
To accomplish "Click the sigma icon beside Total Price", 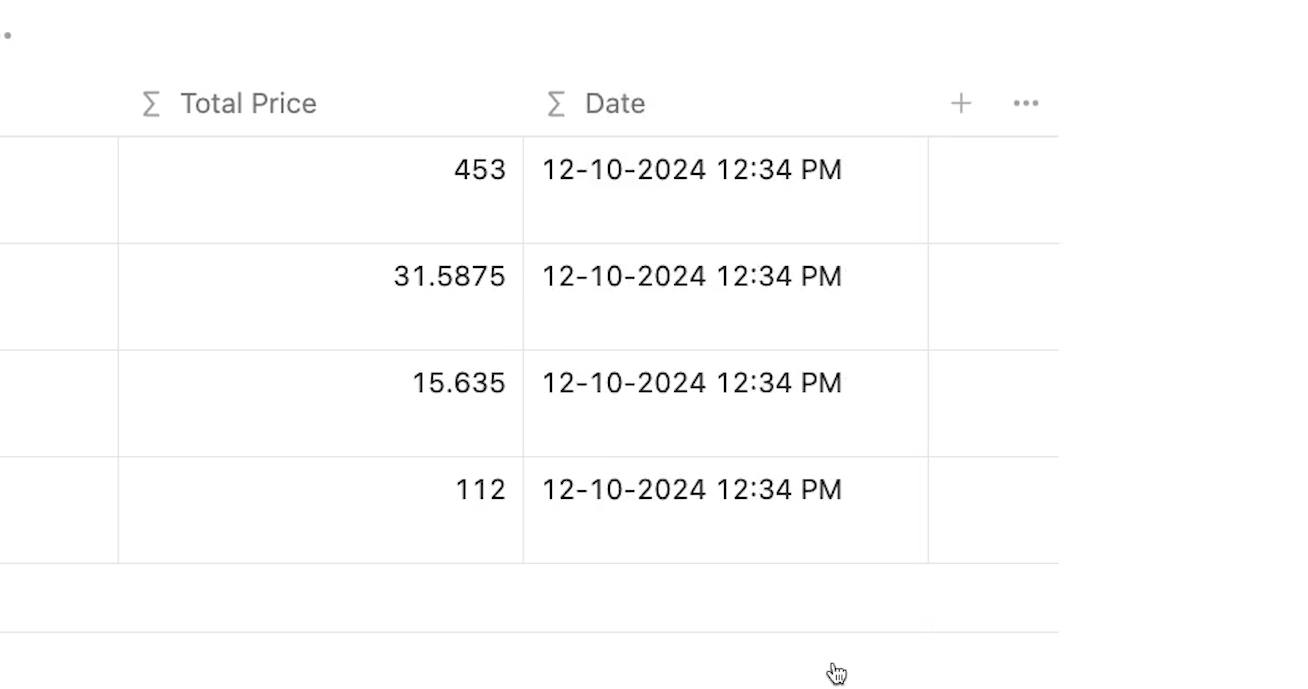I will [x=151, y=104].
